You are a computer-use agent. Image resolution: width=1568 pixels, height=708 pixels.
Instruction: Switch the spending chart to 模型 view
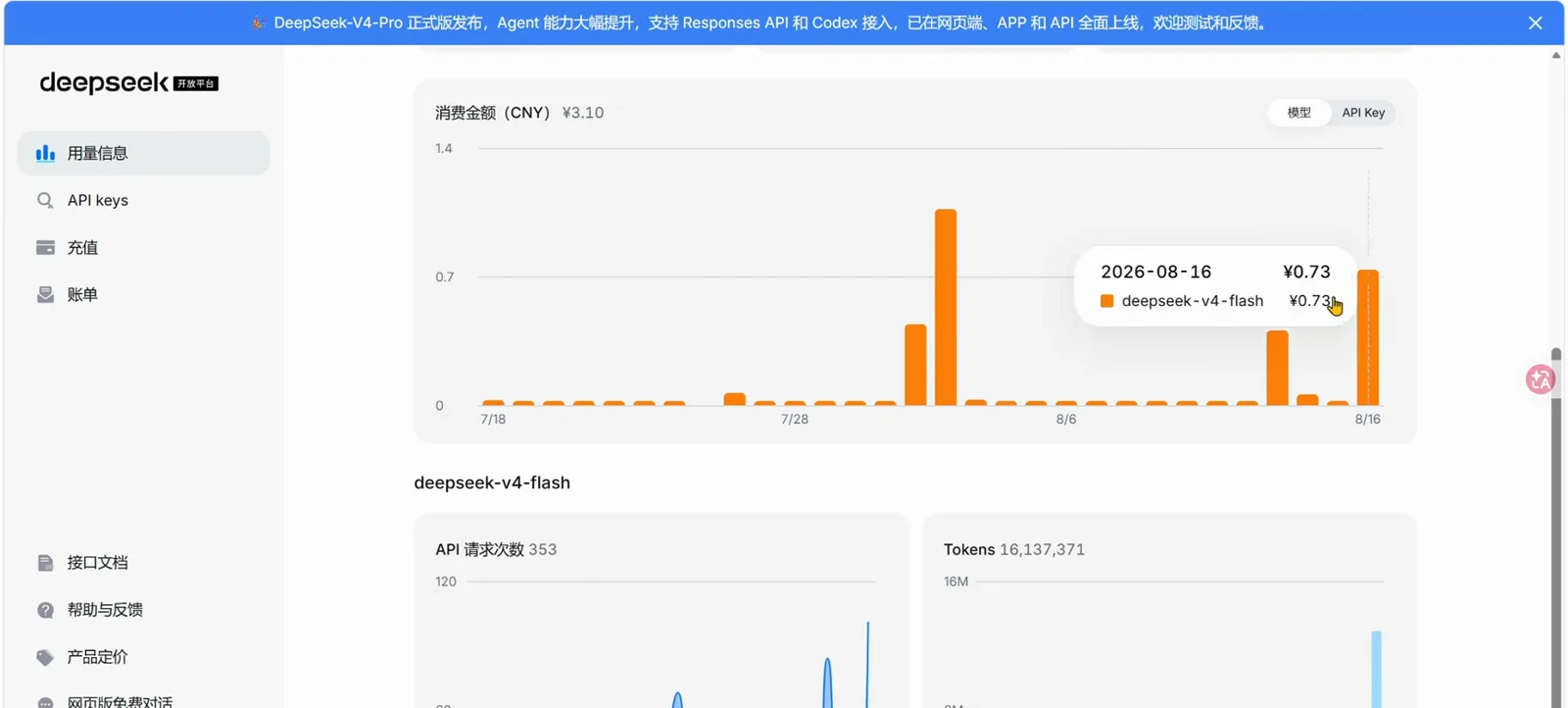click(1298, 113)
